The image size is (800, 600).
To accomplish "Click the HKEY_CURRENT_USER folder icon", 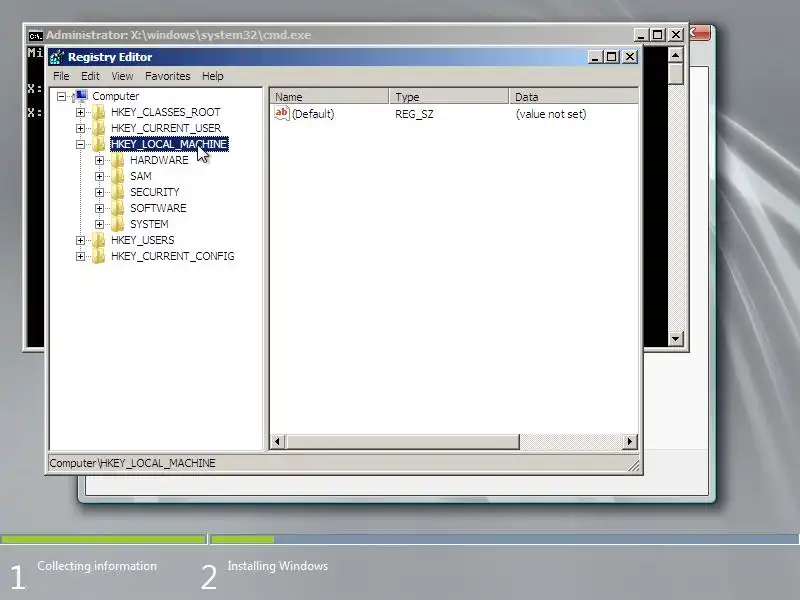I will 99,128.
